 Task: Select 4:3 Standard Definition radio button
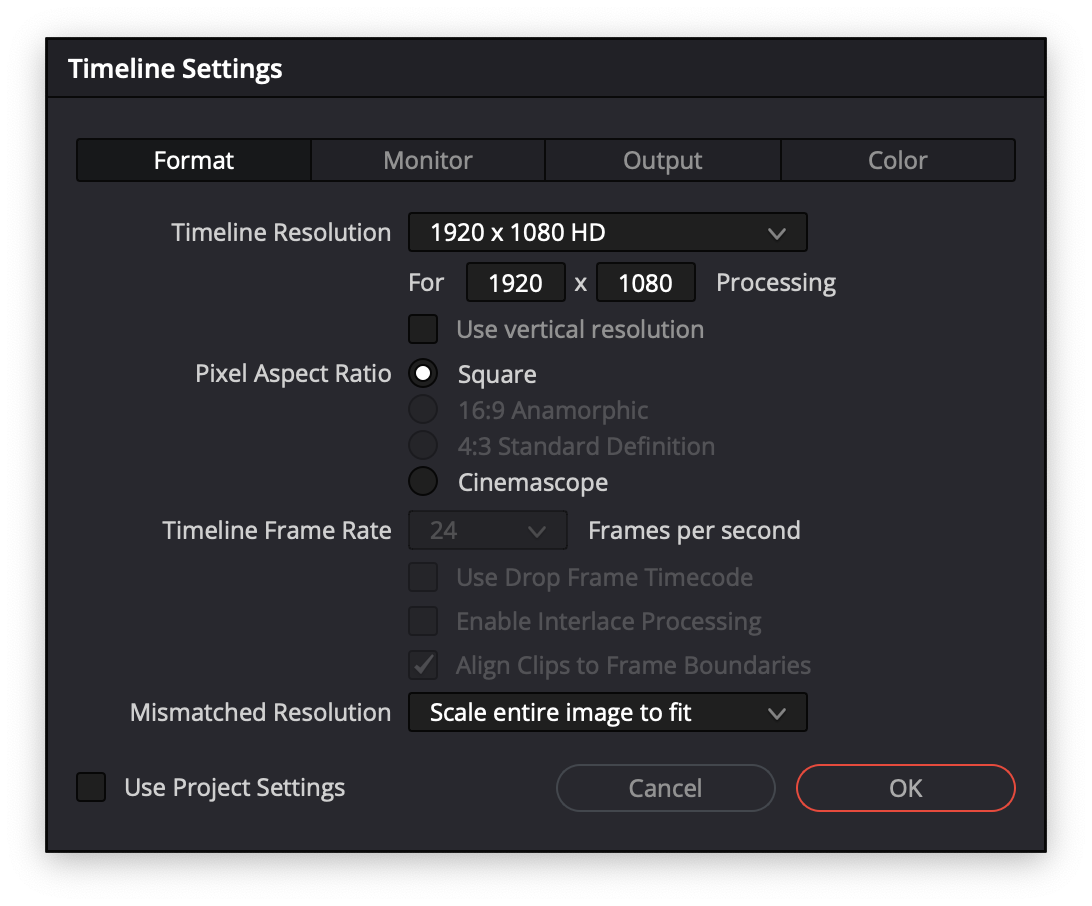423,446
